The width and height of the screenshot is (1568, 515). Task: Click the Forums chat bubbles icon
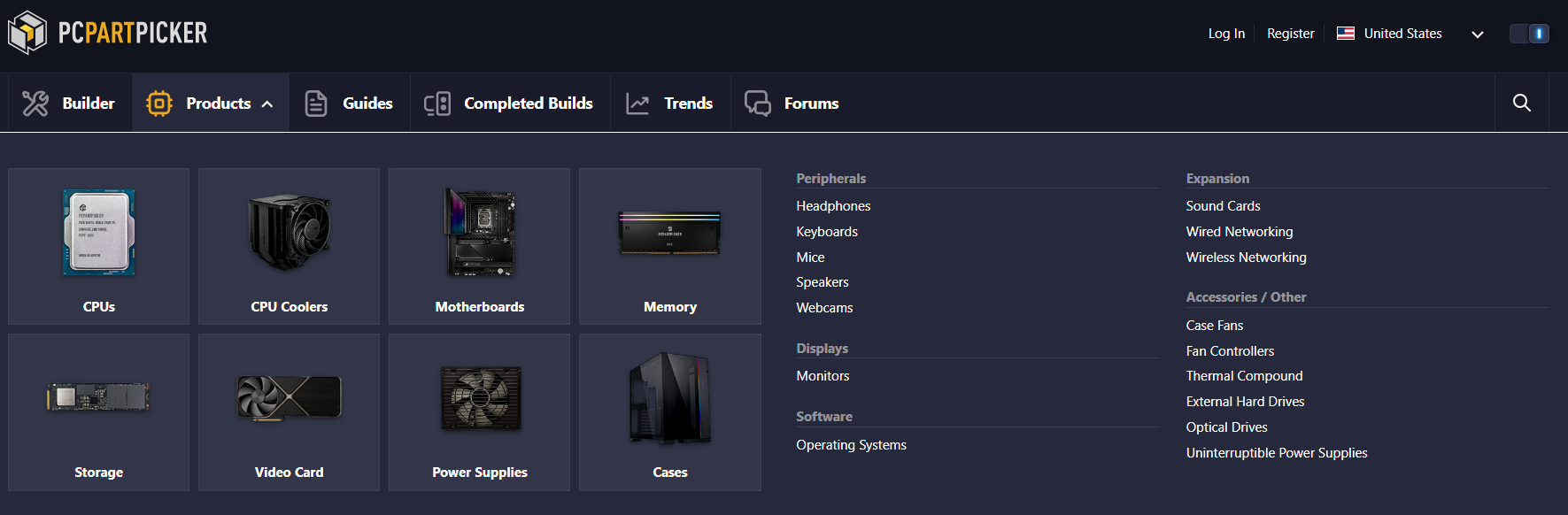click(758, 104)
